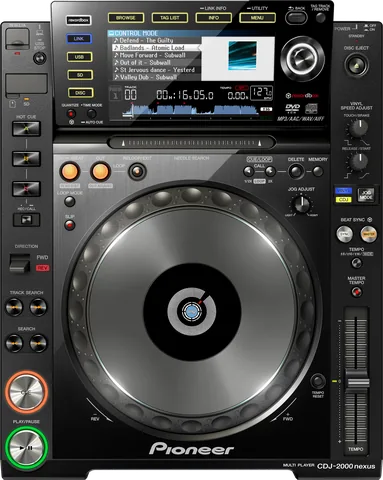The width and height of the screenshot is (383, 480).
Task: Toggle the LOOP MODE button
Action: 69,201
